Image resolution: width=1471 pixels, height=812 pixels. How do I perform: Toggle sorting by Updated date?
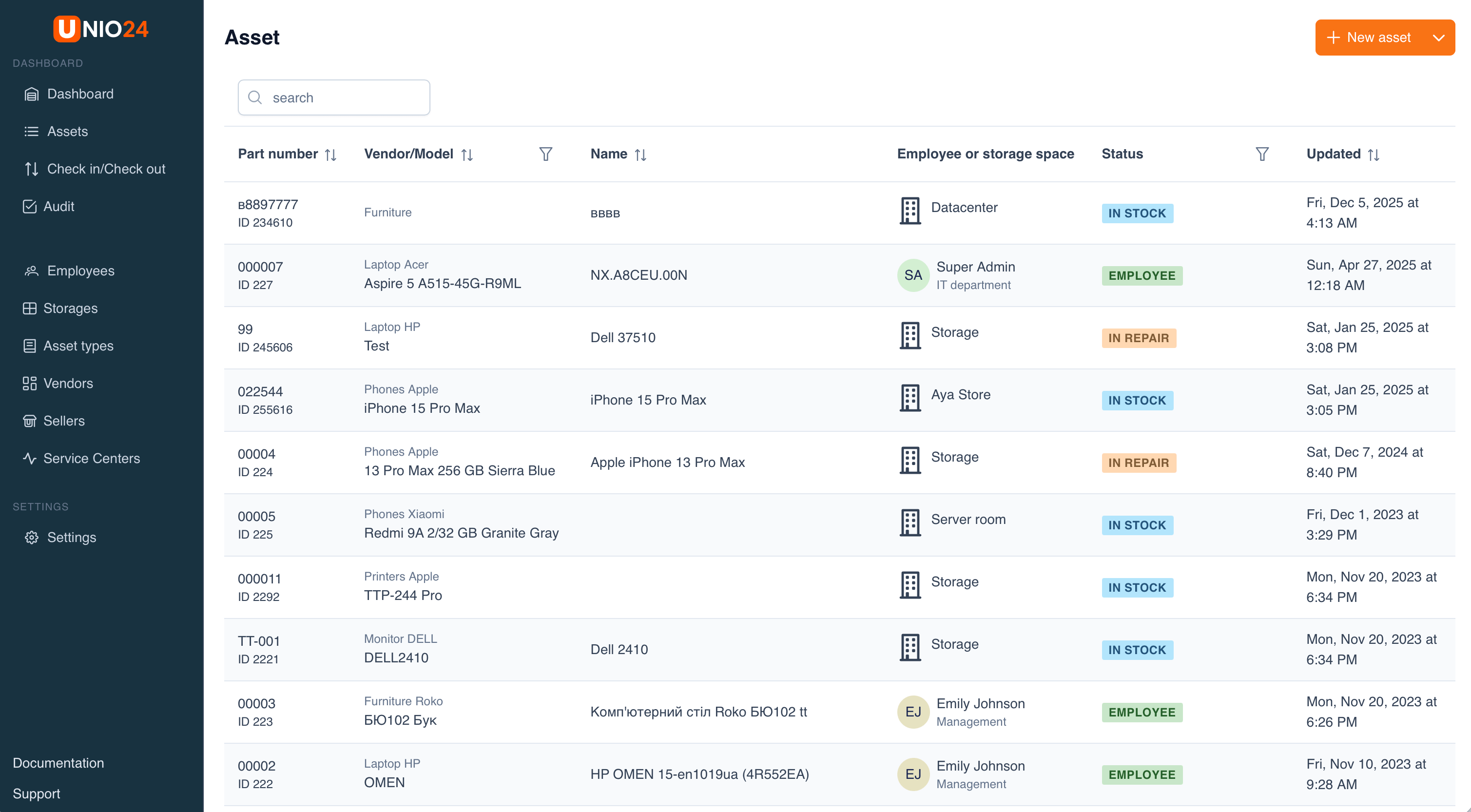(1374, 155)
